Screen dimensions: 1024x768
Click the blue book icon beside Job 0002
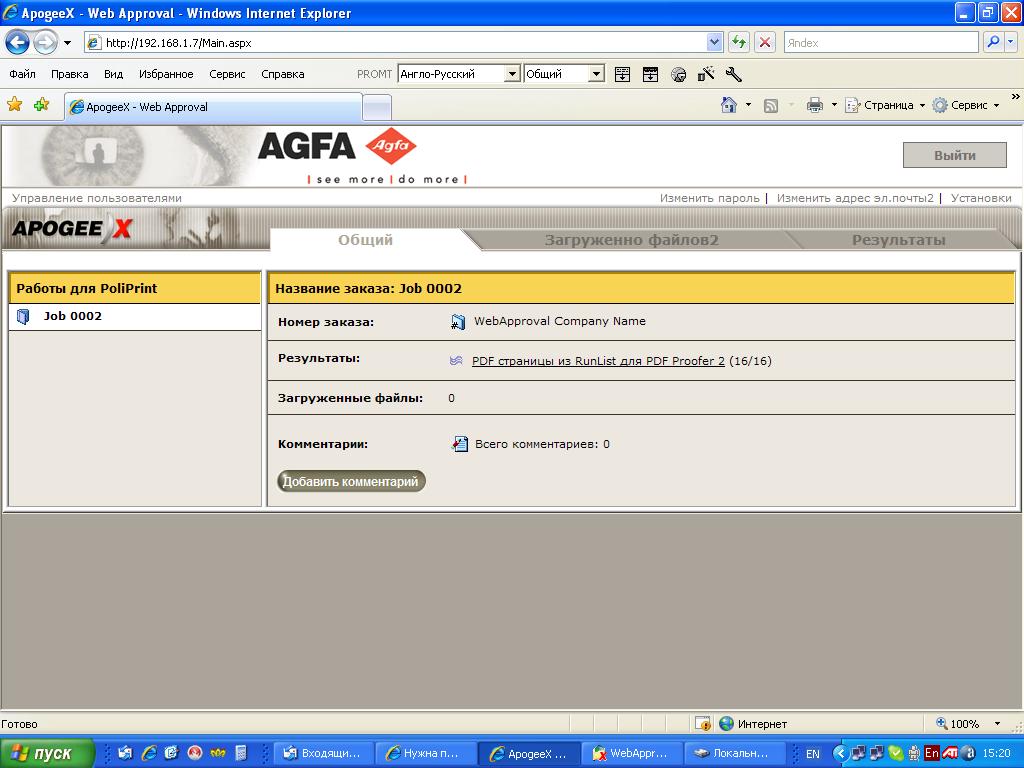[x=23, y=317]
